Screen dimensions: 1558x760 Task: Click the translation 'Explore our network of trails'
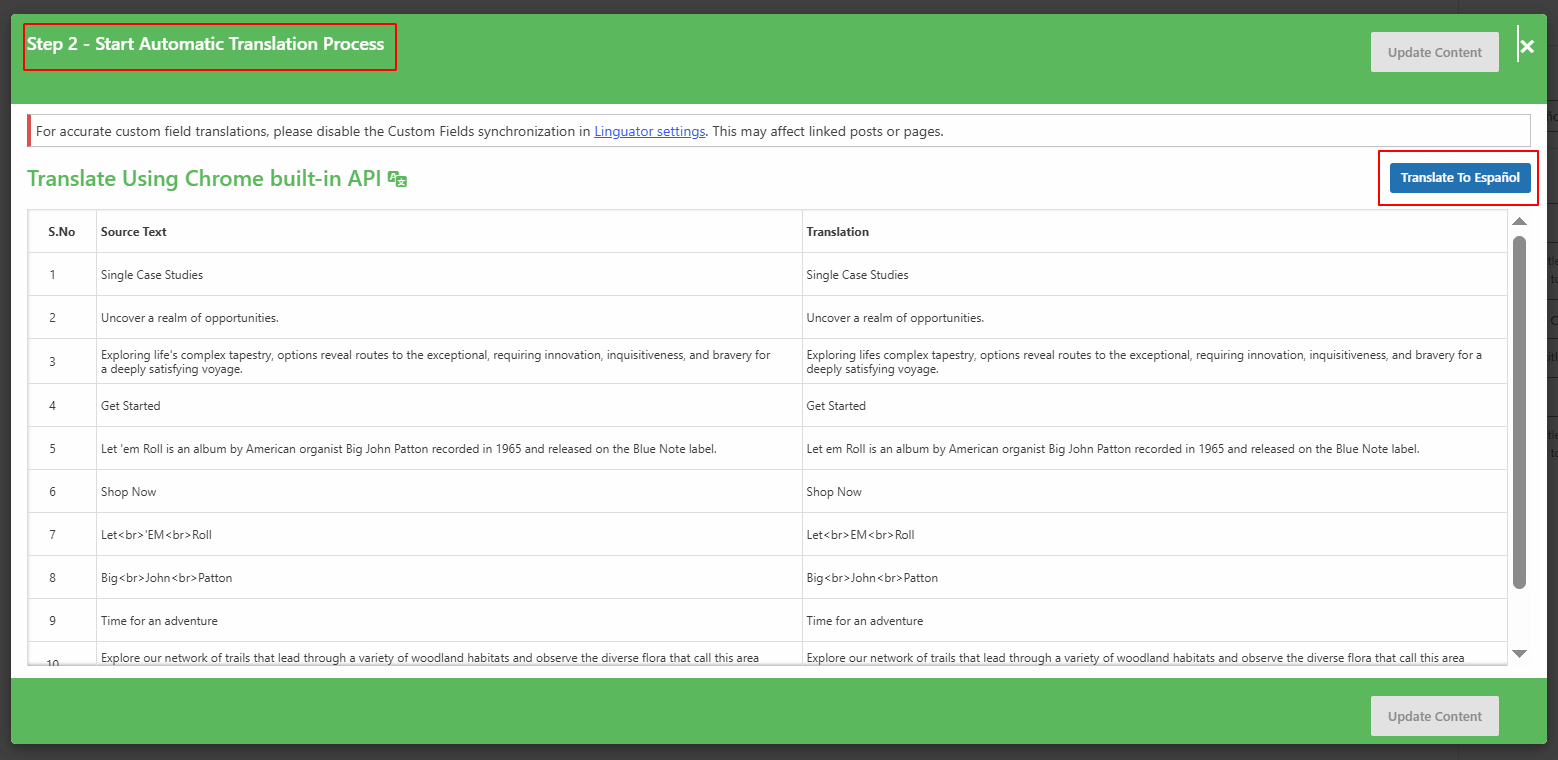(x=1135, y=657)
